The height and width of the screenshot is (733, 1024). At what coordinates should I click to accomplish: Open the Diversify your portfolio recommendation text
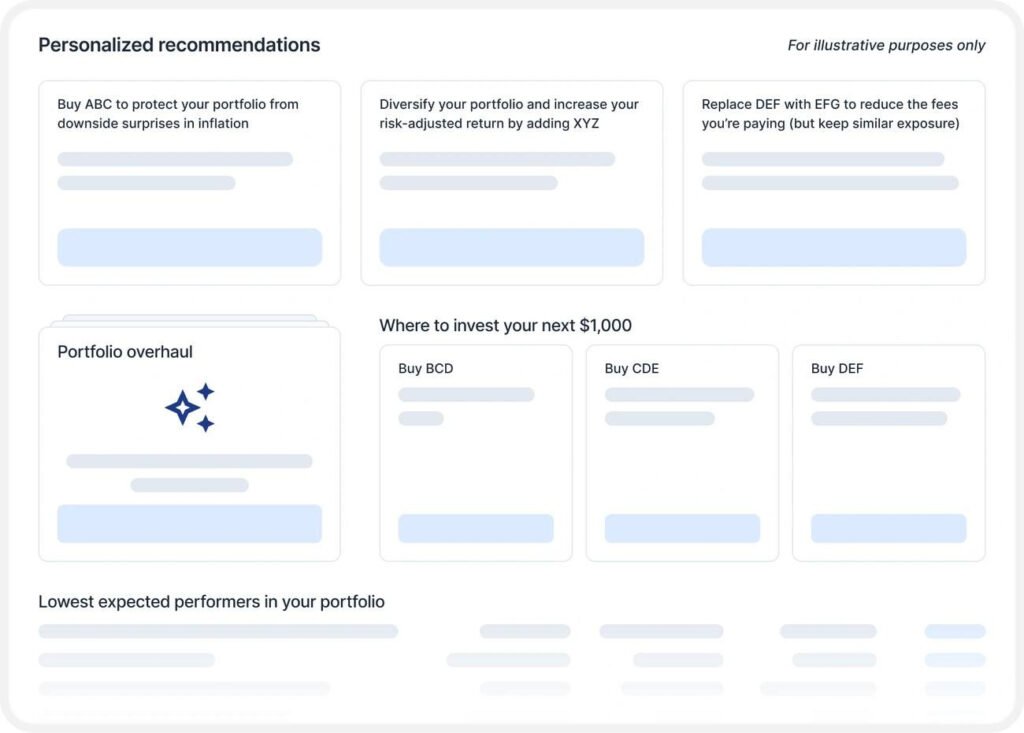(509, 113)
